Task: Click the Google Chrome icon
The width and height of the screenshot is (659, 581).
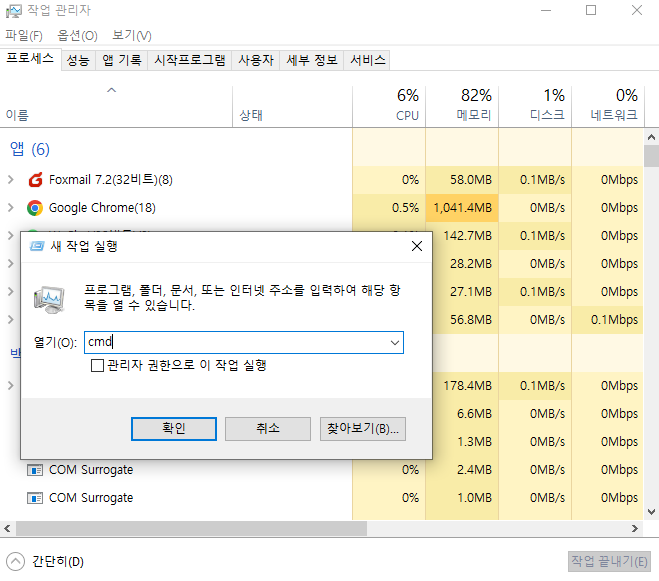Action: pos(35,208)
